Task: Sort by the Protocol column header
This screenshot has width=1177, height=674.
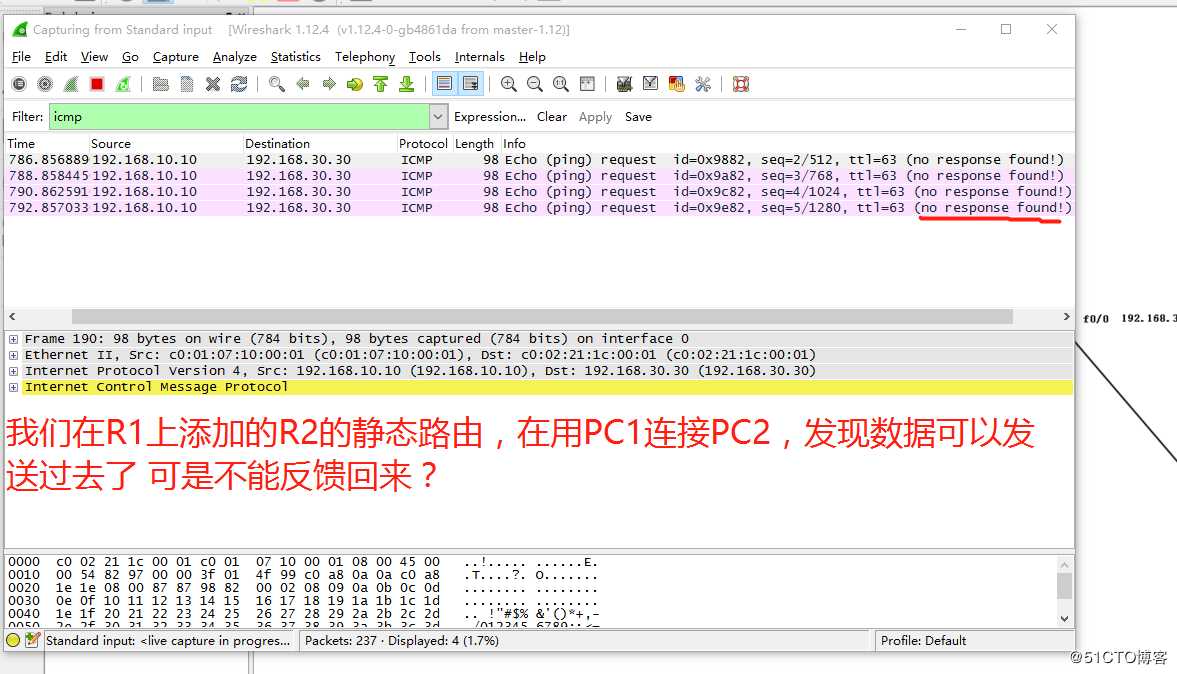Action: [x=423, y=143]
